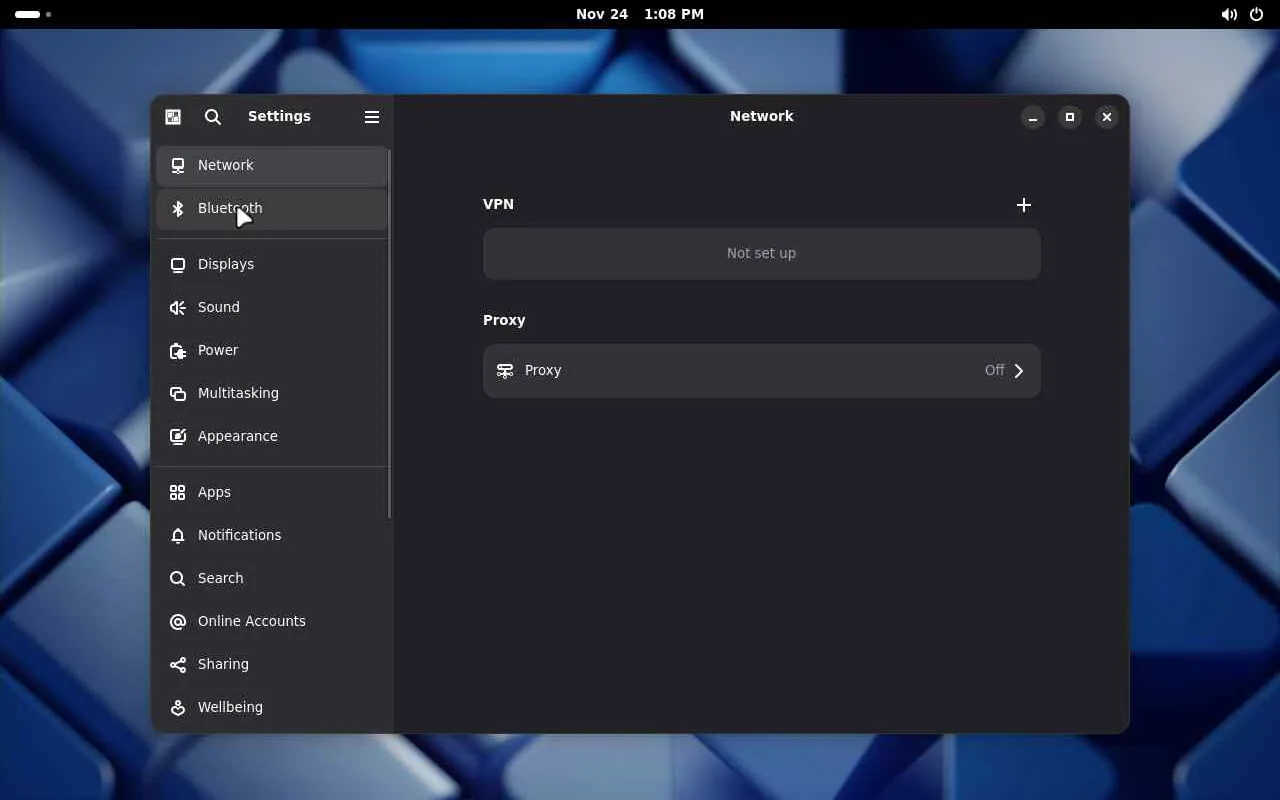Open Wellbeing settings
1280x800 pixels.
pyautogui.click(x=272, y=707)
